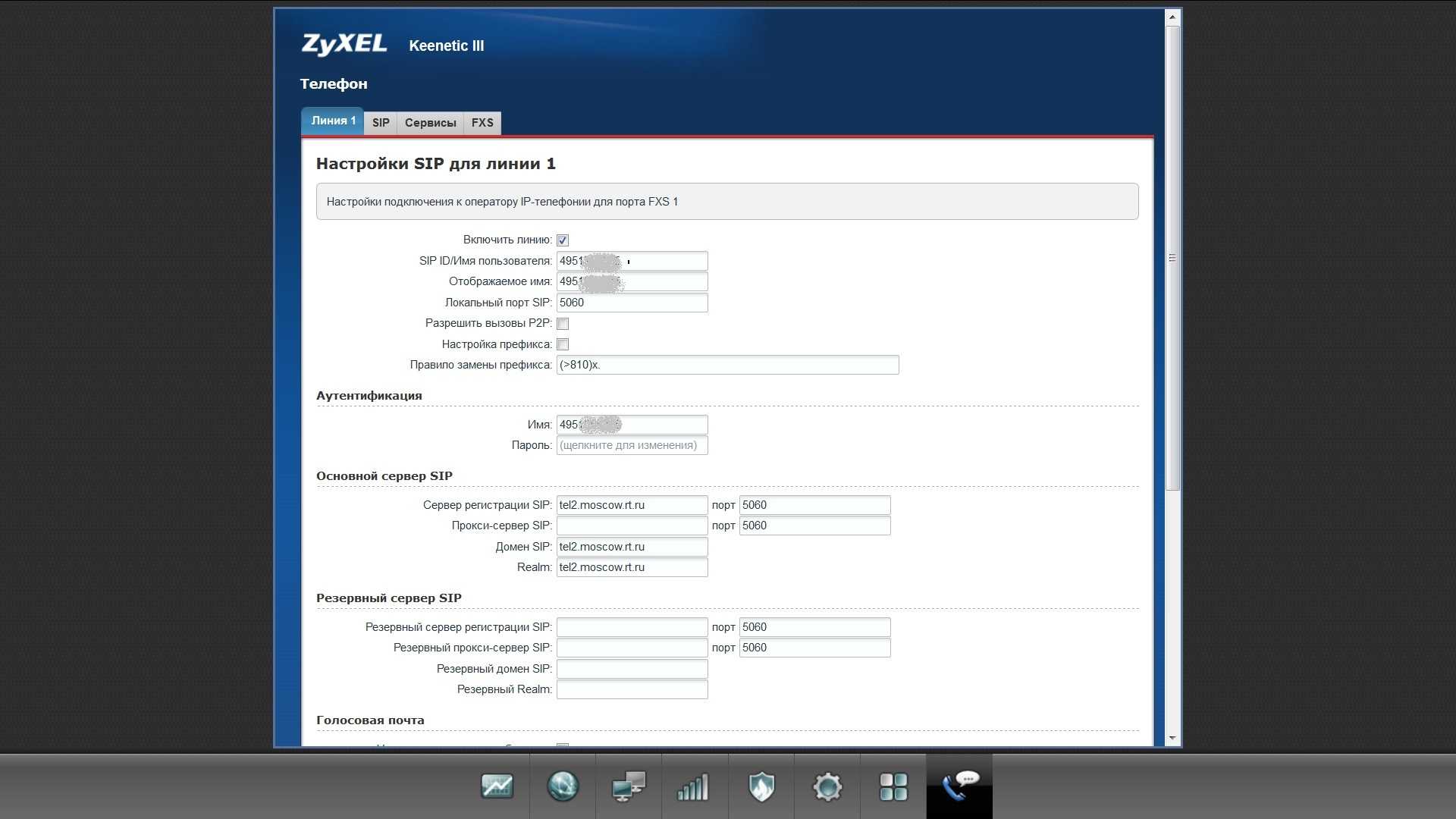Click the ZyXEL logo
Screen dimensions: 1456x819
[344, 44]
